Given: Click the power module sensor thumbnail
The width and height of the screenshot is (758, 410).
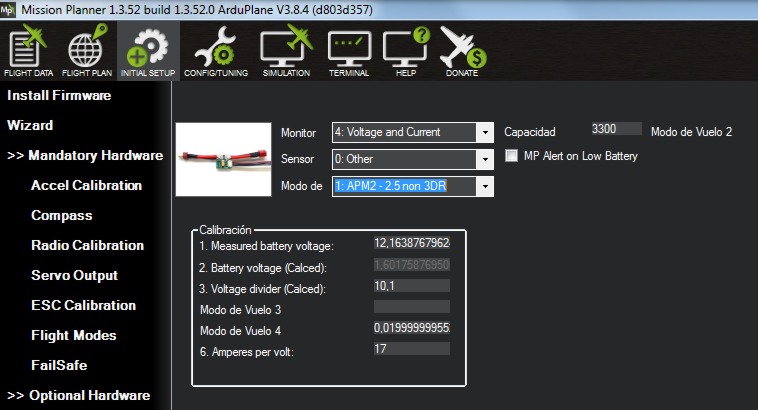Looking at the screenshot, I should pos(223,159).
